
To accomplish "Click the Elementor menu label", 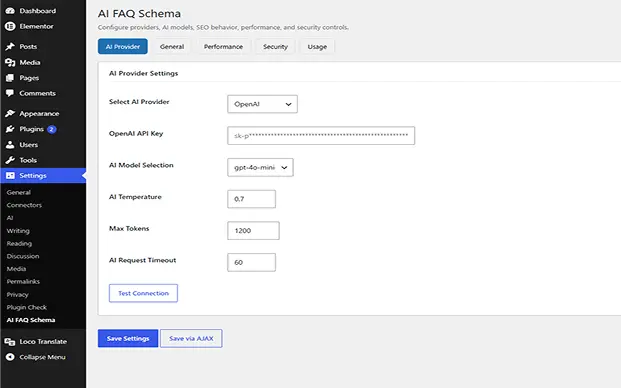I will click(x=36, y=26).
